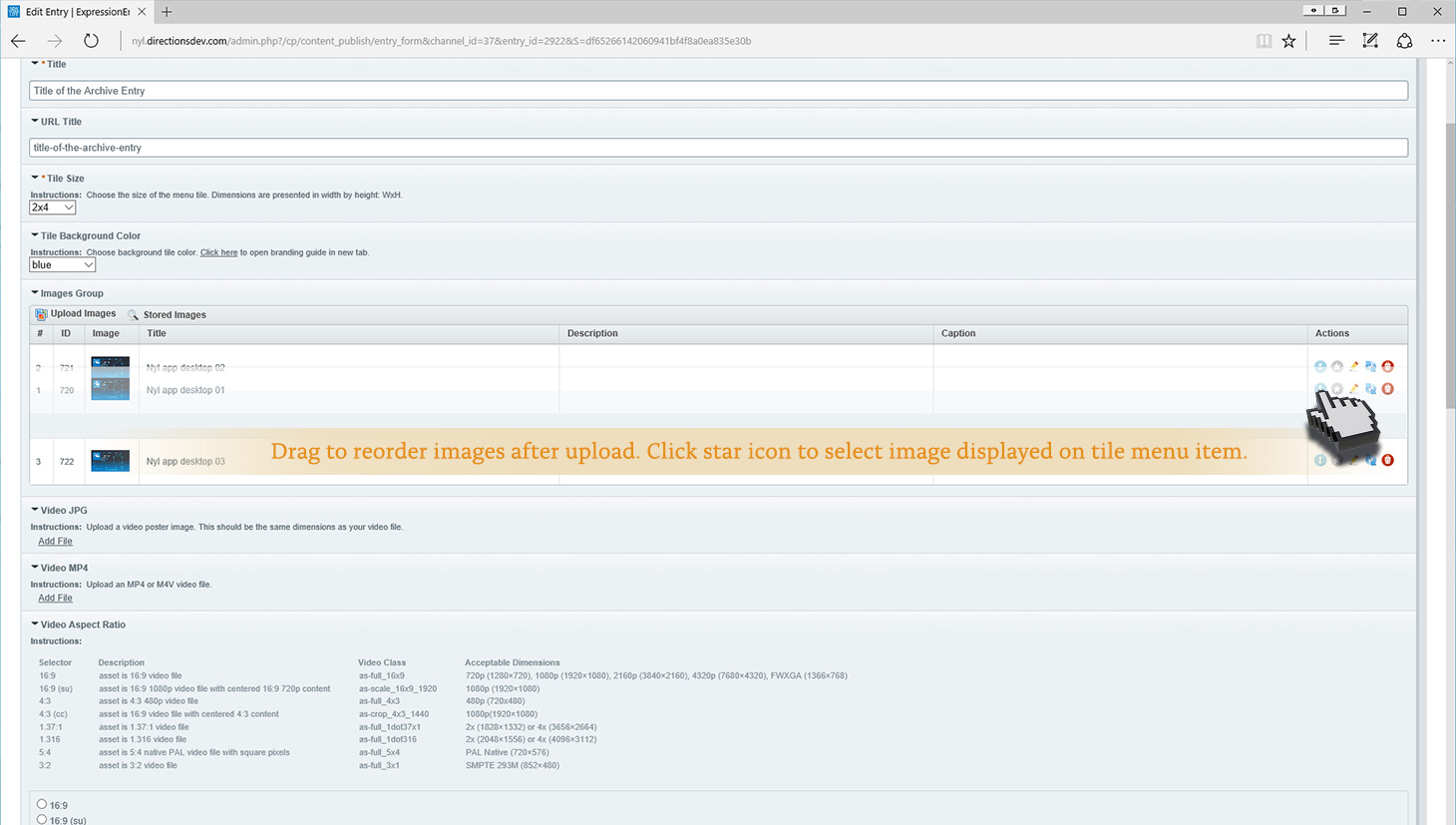Collapse the Video Aspect Ratio section
This screenshot has width=1456, height=825.
[35, 624]
